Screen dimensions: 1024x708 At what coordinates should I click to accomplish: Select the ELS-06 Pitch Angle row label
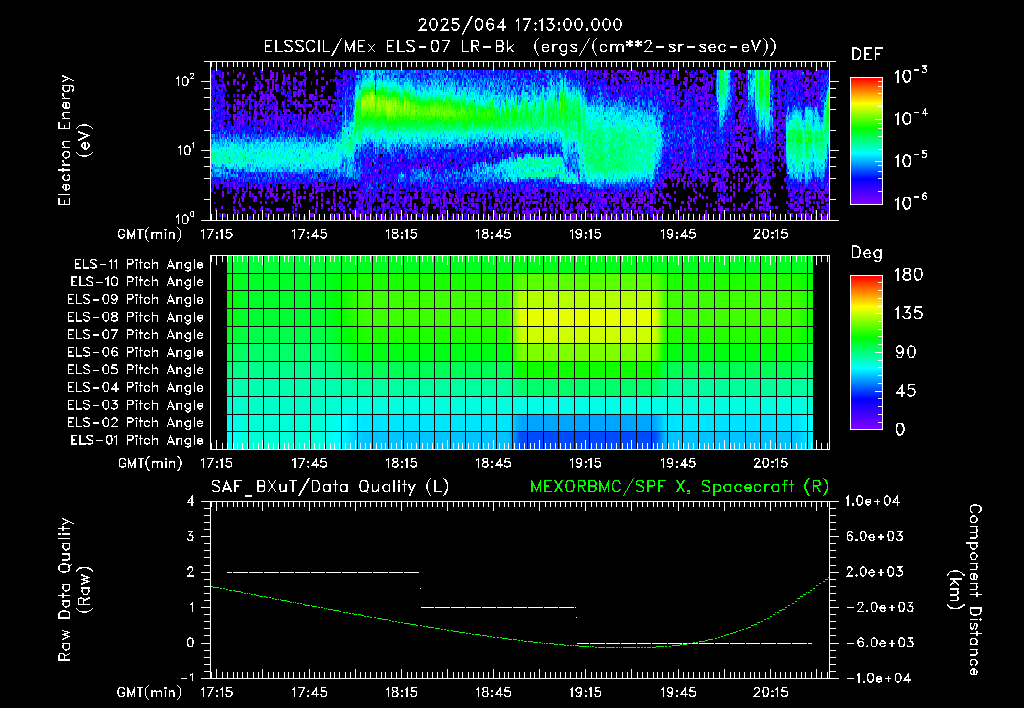tap(136, 353)
